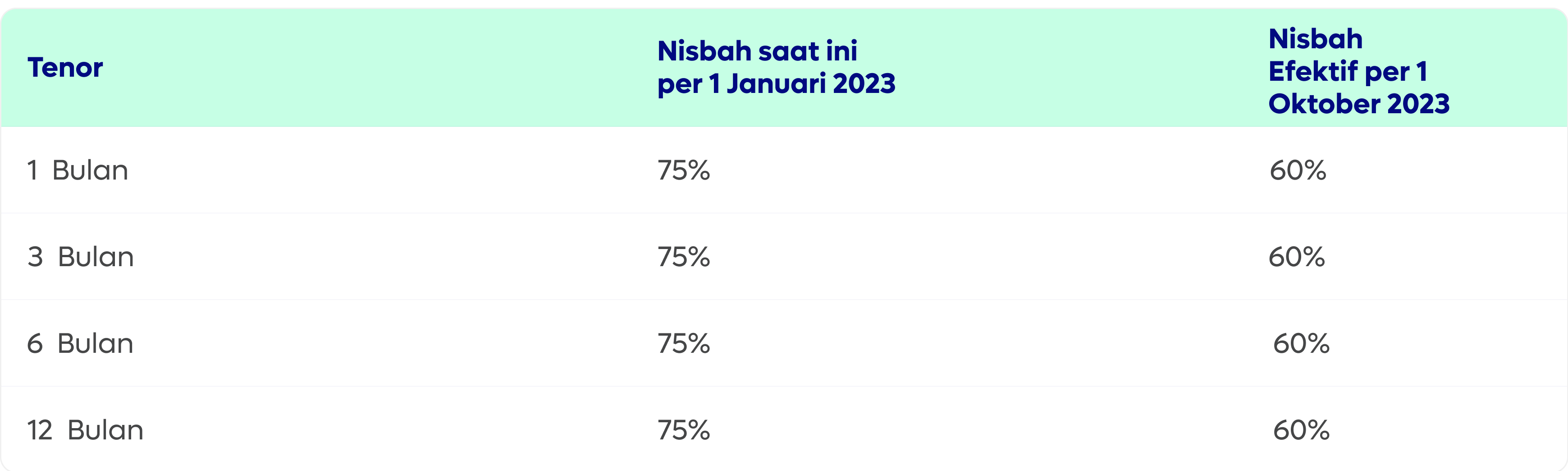1568x471 pixels.
Task: Select the '3 Bulan' tenor cell
Action: 80,257
